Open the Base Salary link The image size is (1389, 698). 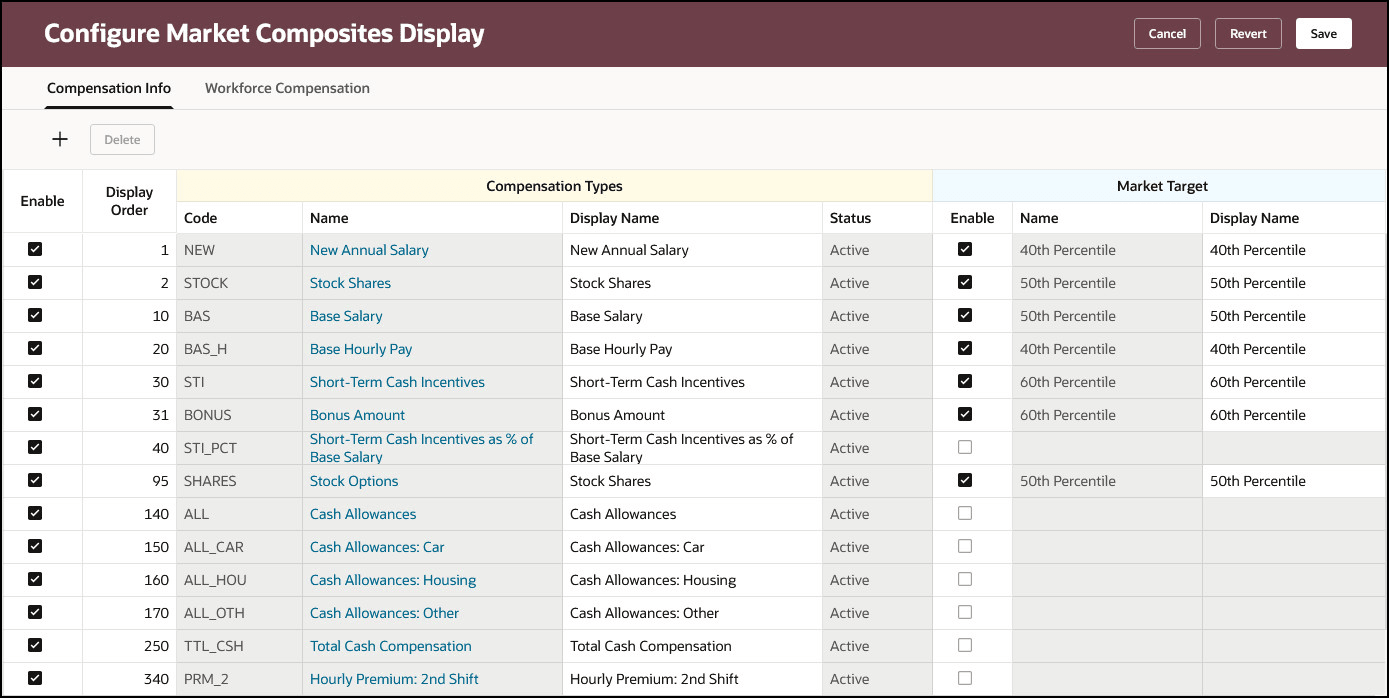346,316
